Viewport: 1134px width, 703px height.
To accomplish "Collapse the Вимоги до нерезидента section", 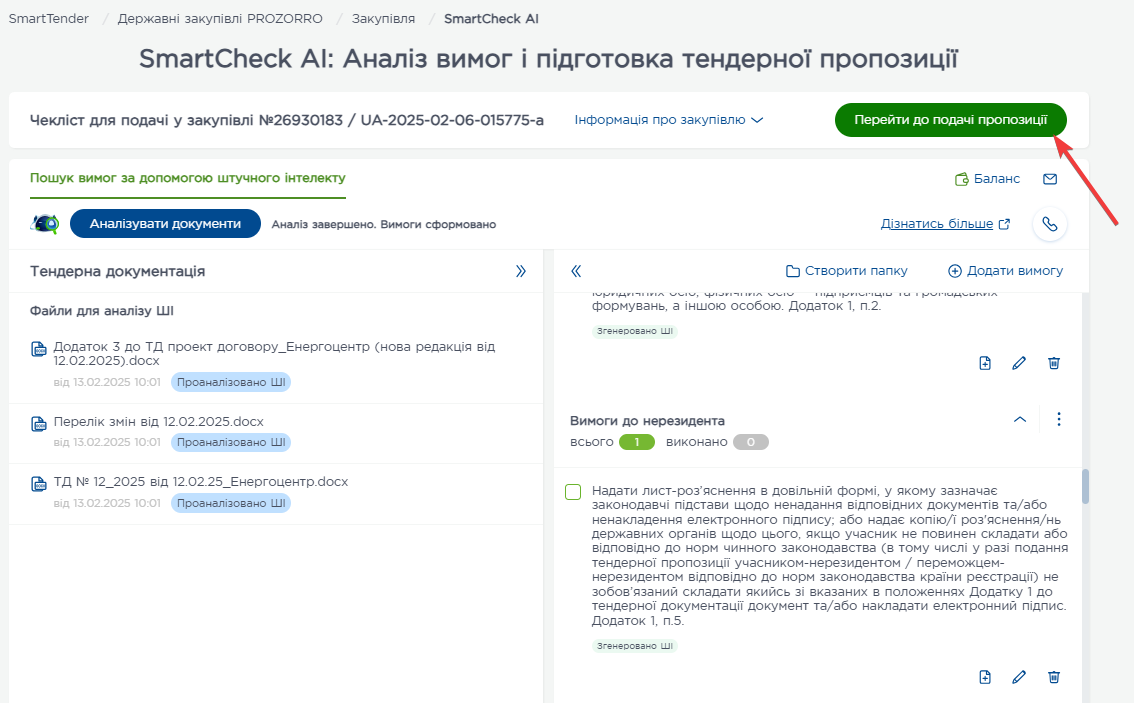I will [1020, 420].
